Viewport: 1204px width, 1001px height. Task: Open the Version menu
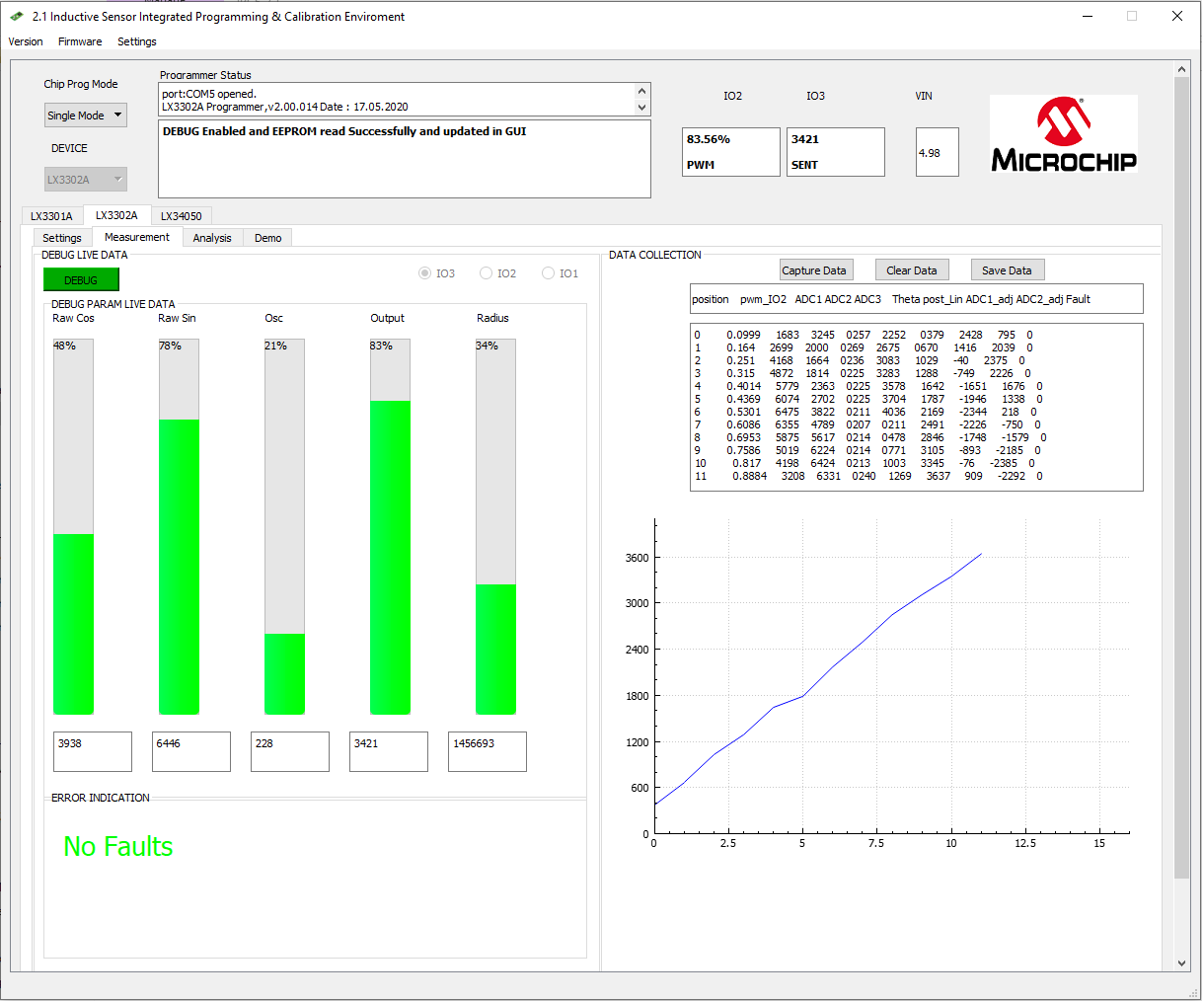pyautogui.click(x=26, y=41)
